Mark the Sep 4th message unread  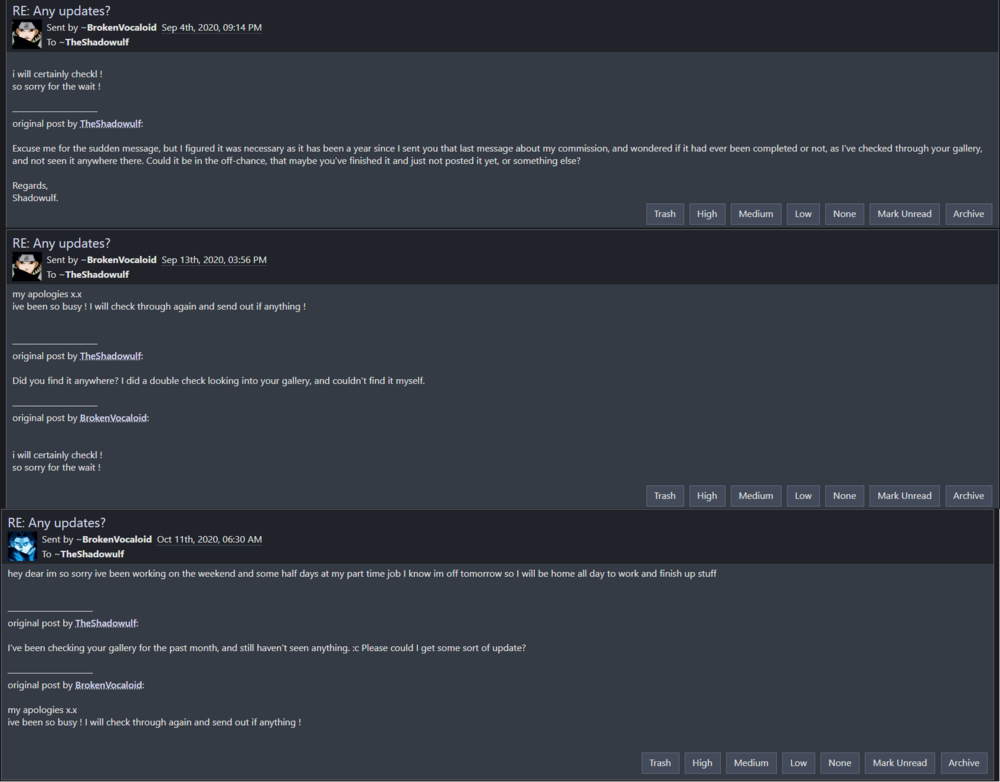pyautogui.click(x=904, y=214)
